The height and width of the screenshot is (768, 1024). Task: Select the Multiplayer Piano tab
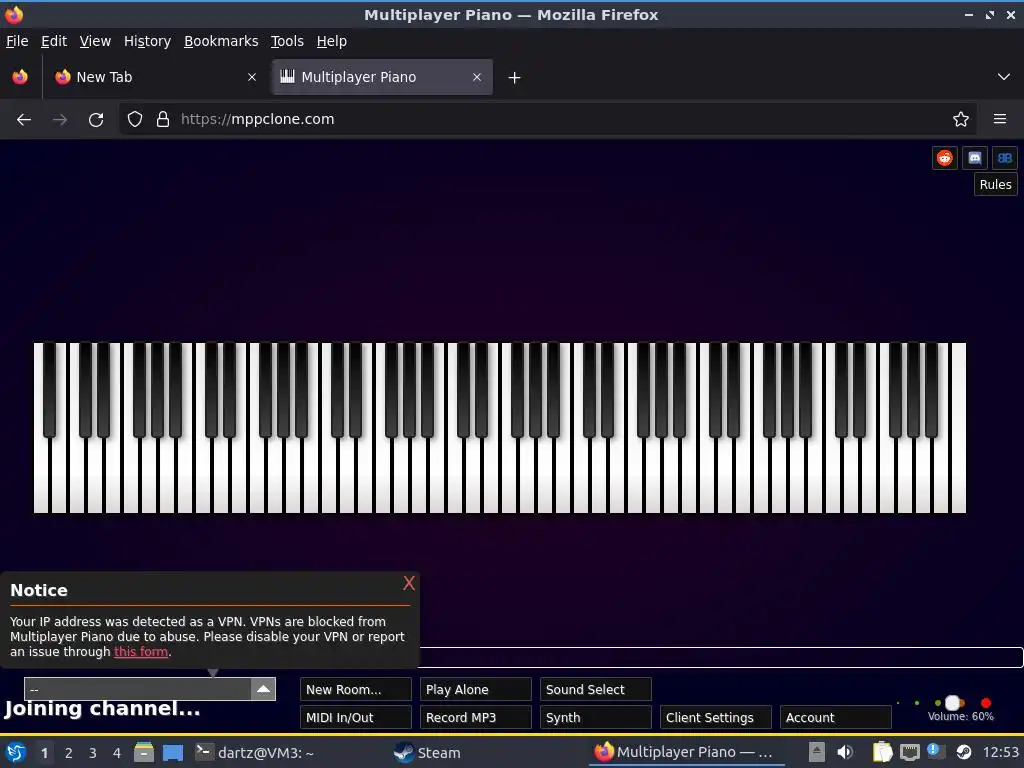click(x=382, y=77)
